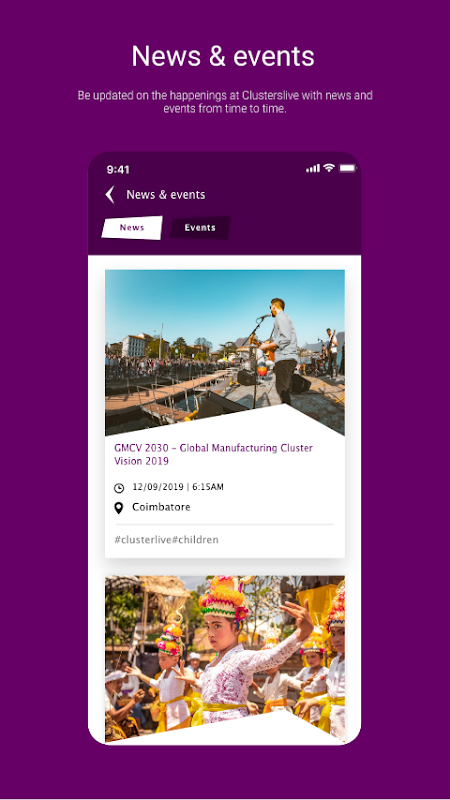Click the divider line above the hashtags

(224, 524)
